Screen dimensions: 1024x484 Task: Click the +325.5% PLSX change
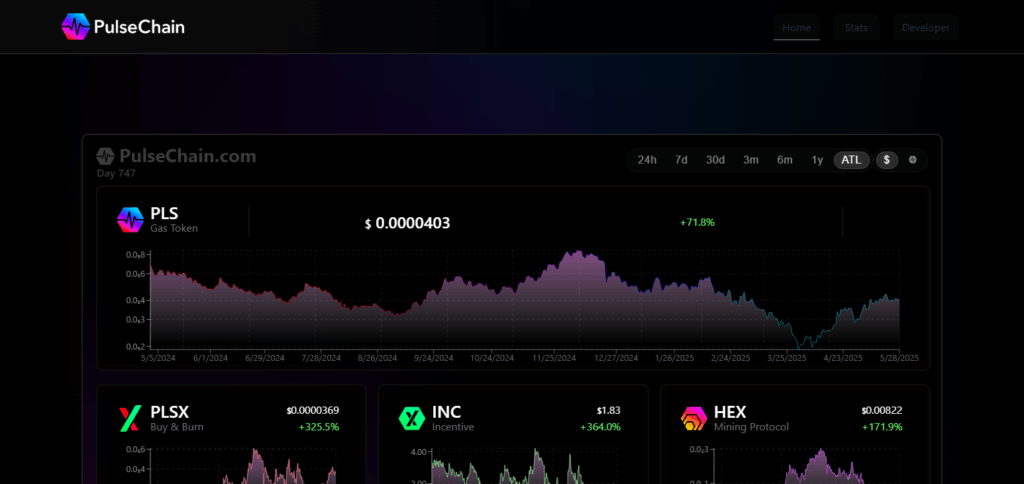(319, 427)
